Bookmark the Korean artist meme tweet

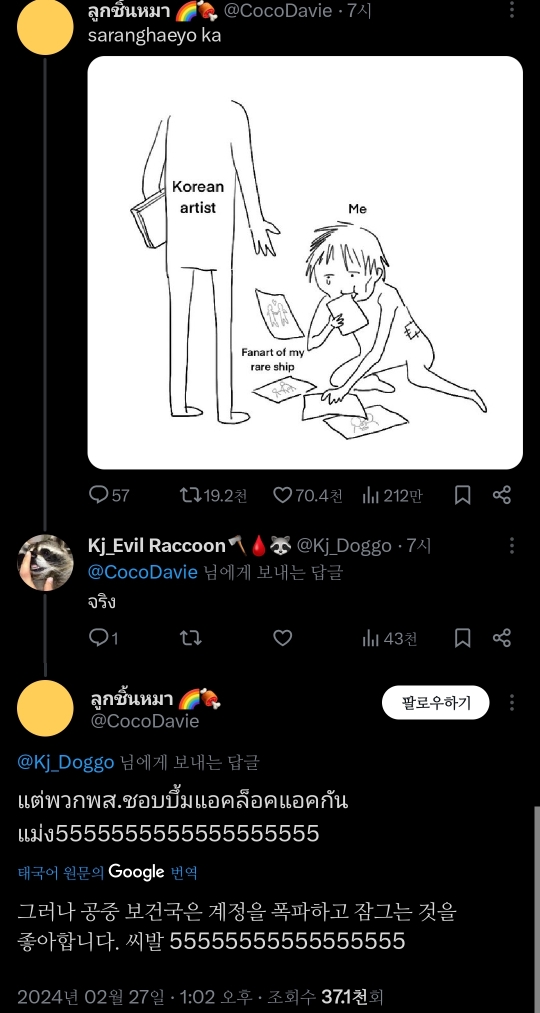(462, 496)
